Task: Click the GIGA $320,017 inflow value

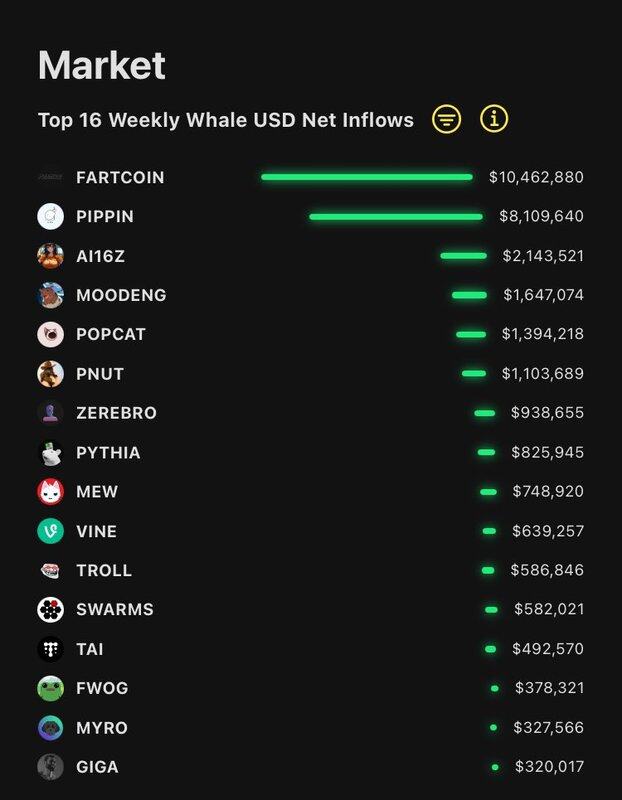Action: [x=549, y=767]
